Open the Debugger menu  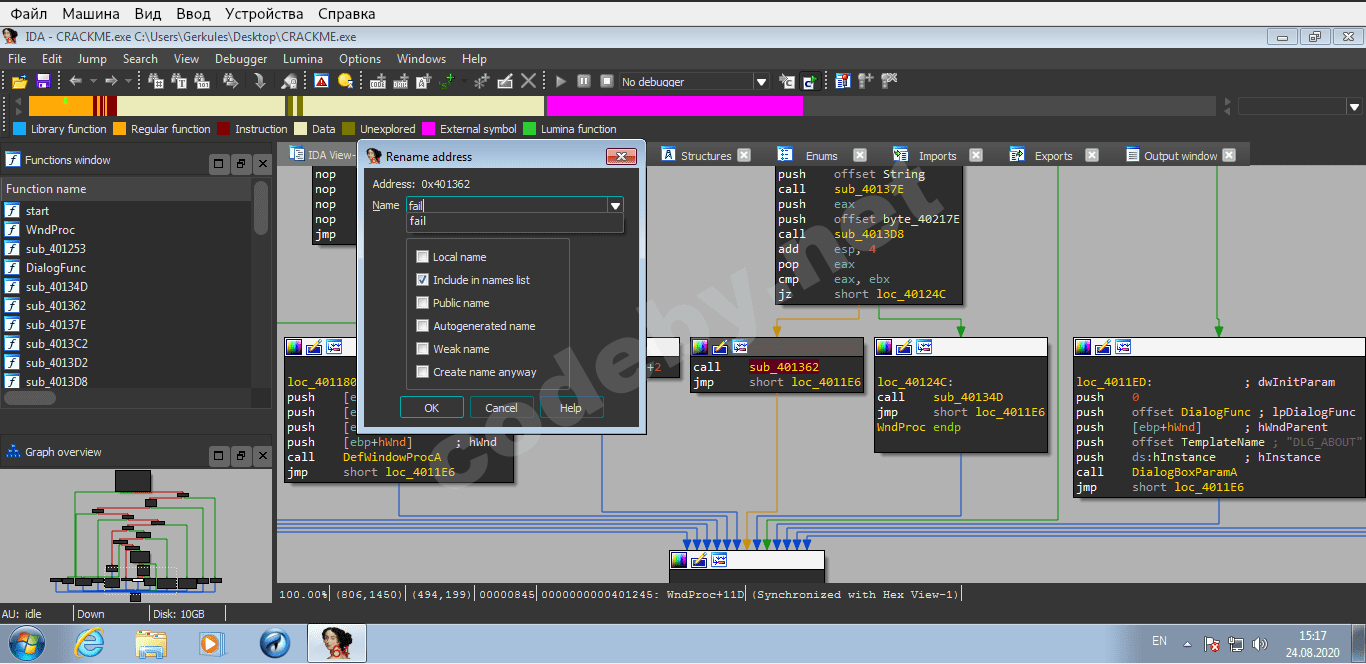point(241,59)
